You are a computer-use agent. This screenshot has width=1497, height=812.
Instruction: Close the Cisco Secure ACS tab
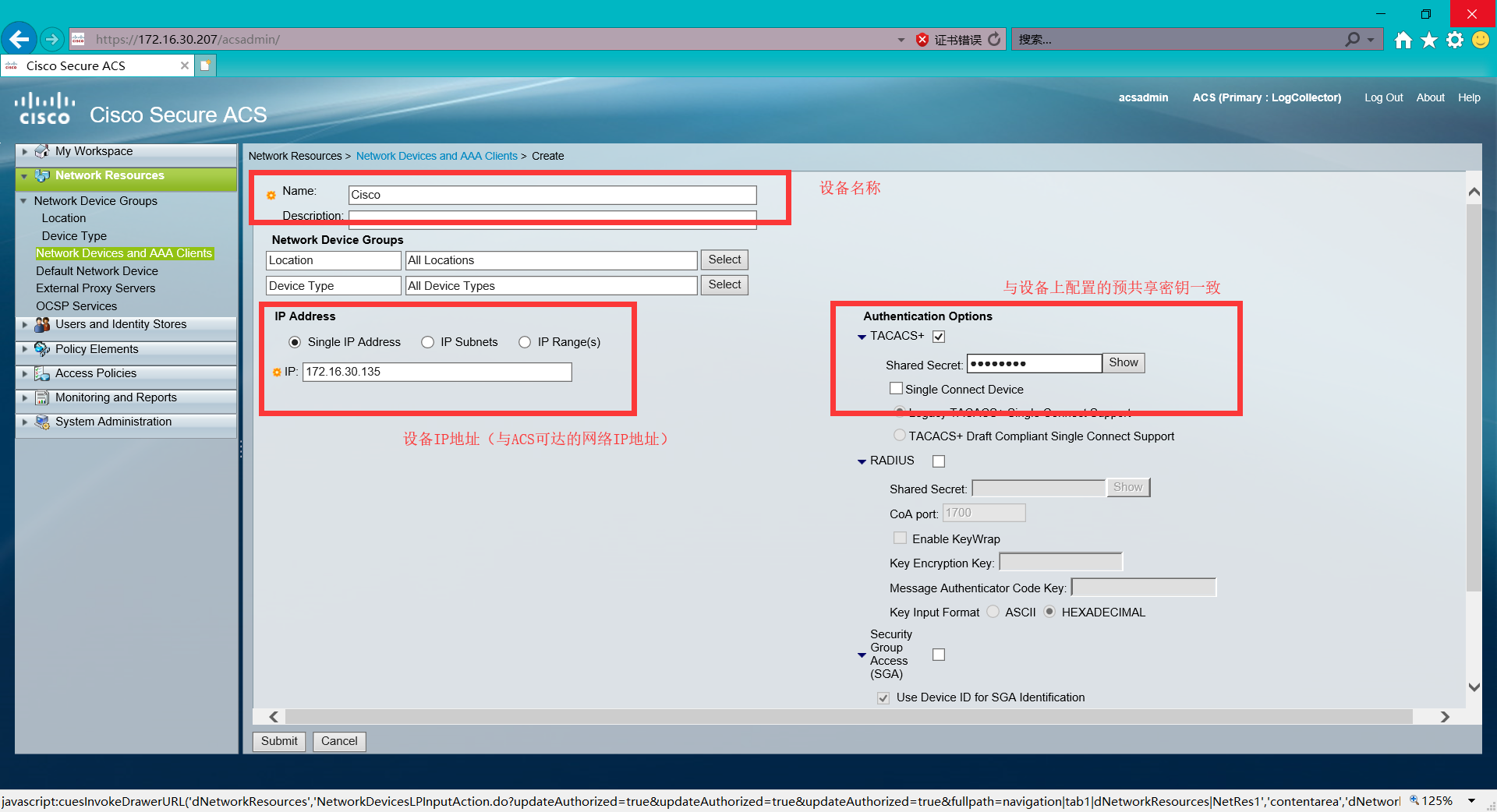click(x=185, y=65)
